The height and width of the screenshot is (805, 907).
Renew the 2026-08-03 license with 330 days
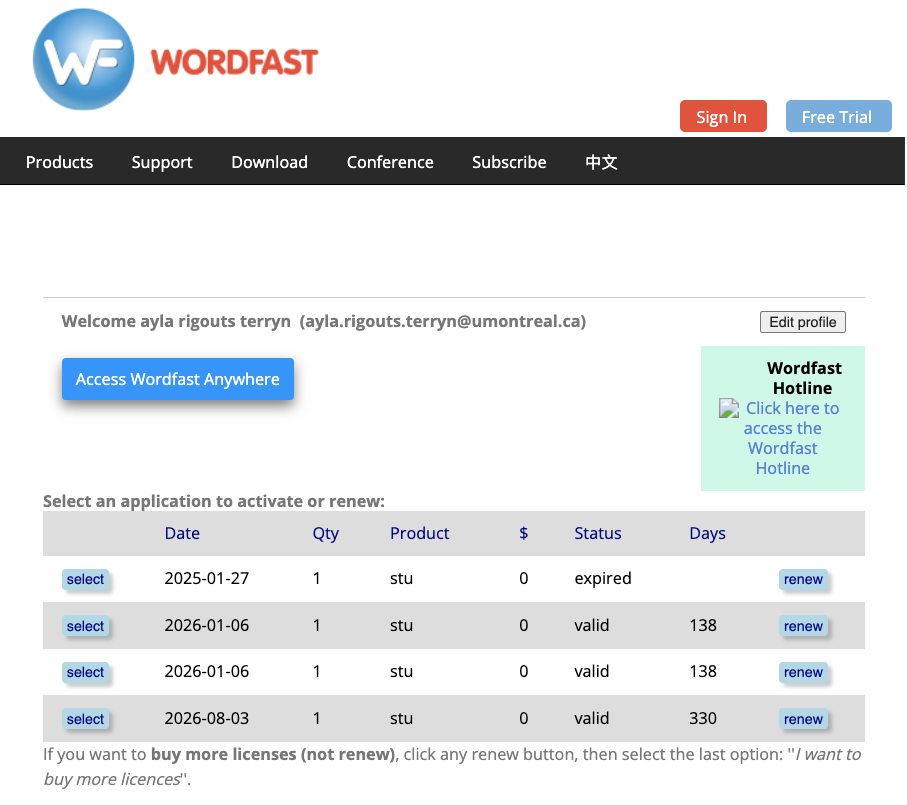click(803, 719)
